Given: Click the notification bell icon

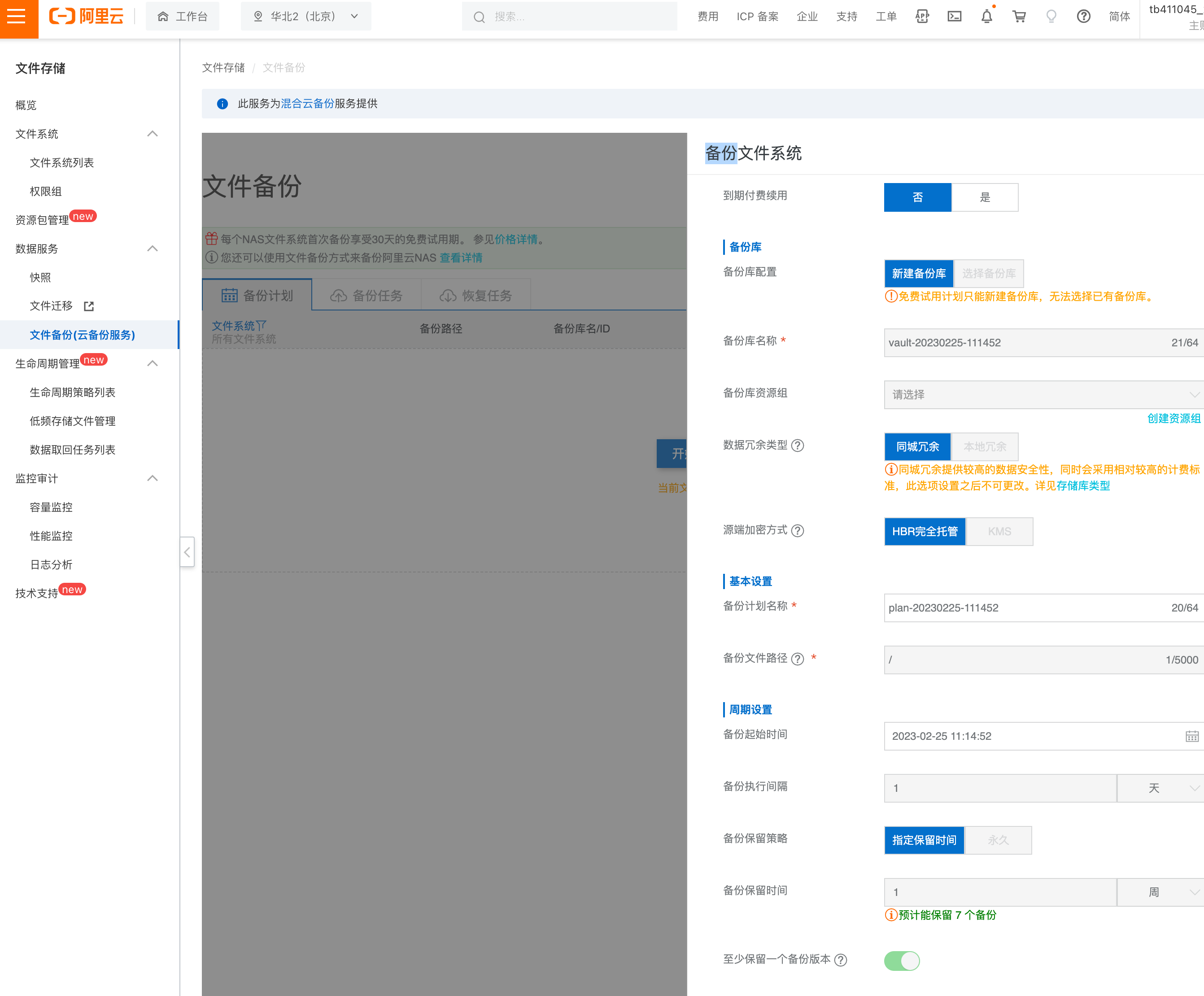Looking at the screenshot, I should (x=986, y=17).
